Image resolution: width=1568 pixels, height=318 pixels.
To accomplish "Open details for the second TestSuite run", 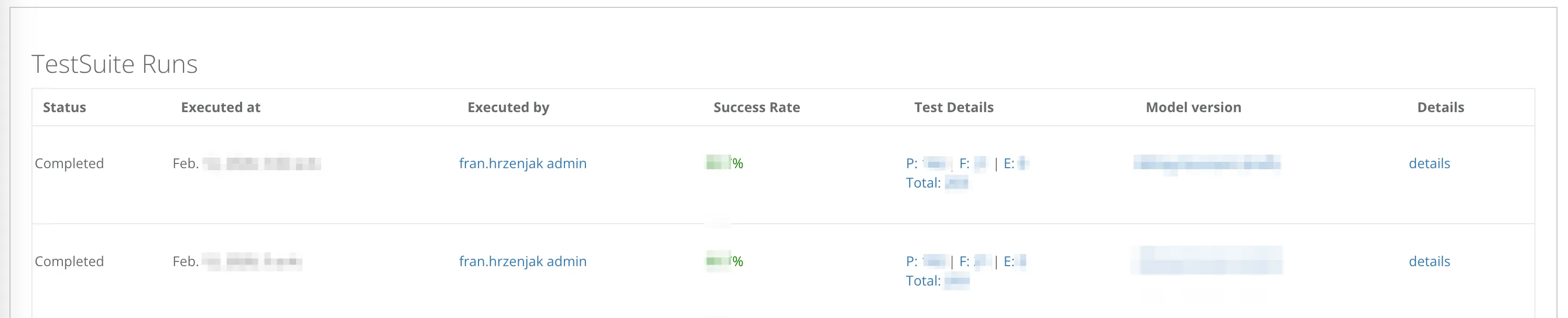I will pyautogui.click(x=1429, y=261).
